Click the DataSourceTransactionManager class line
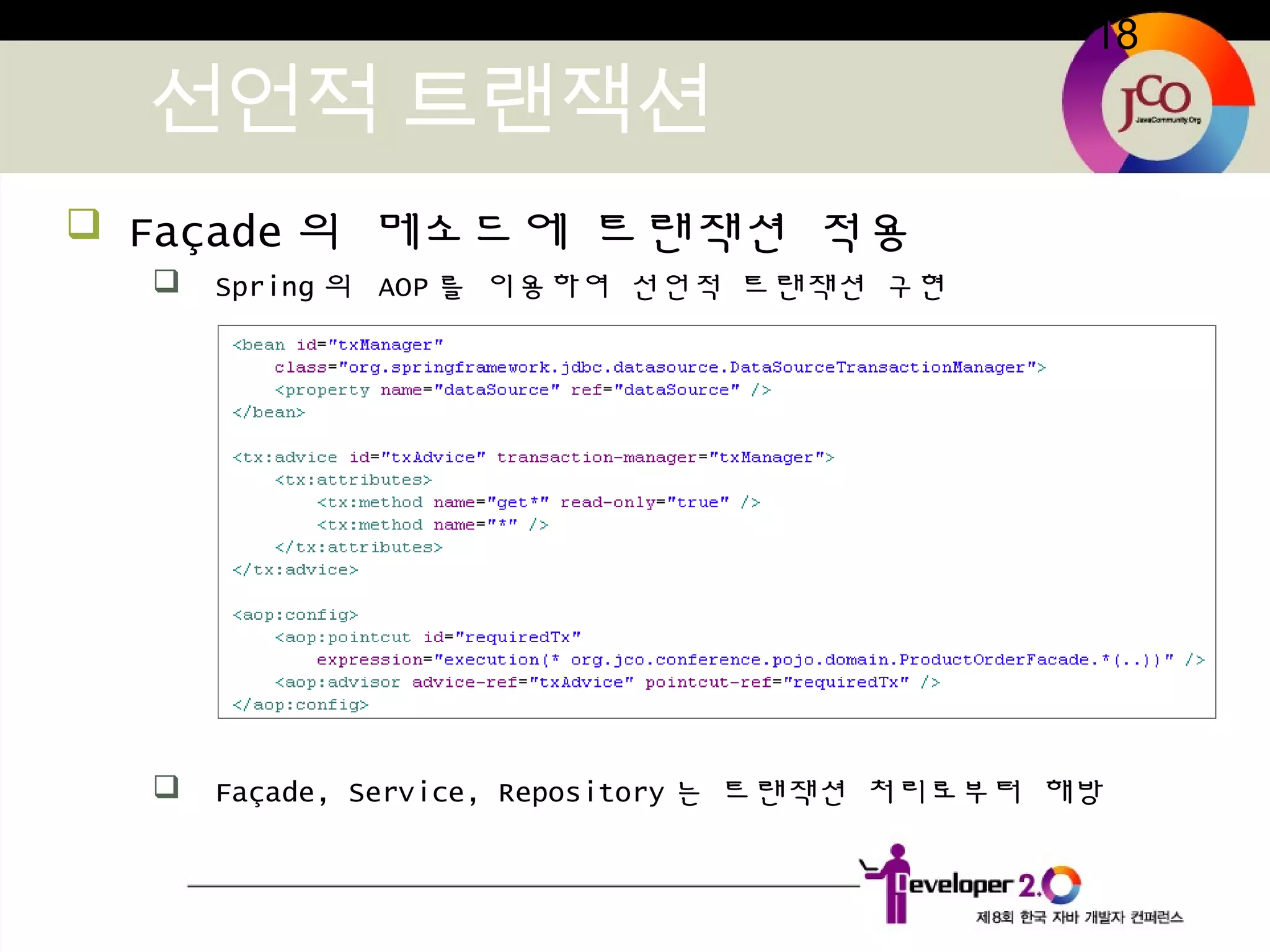Screen dimensions: 1270x952 [660, 368]
